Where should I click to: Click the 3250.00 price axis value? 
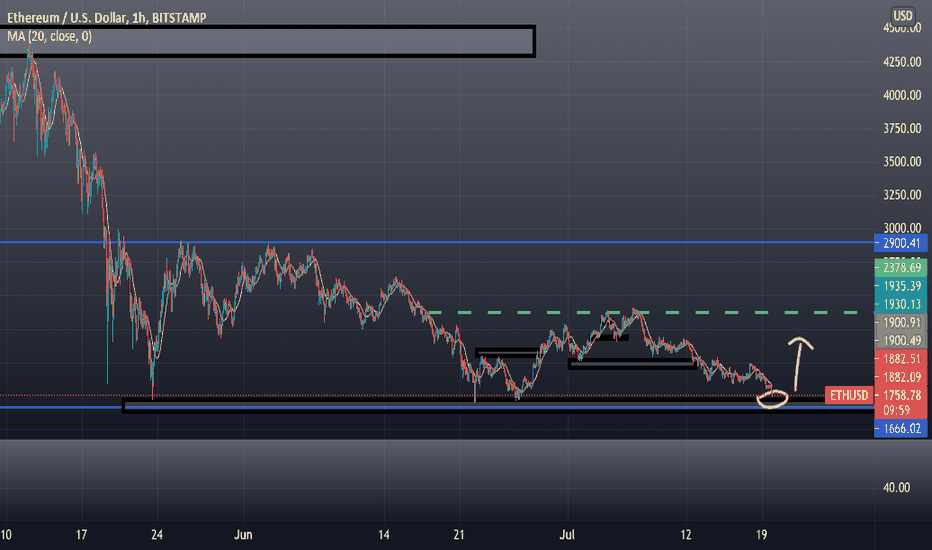(x=902, y=195)
